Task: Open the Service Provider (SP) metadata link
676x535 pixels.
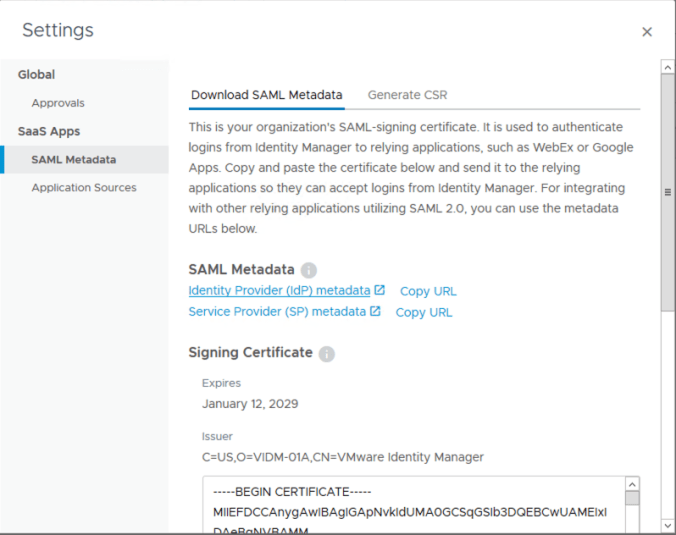Action: (x=277, y=312)
